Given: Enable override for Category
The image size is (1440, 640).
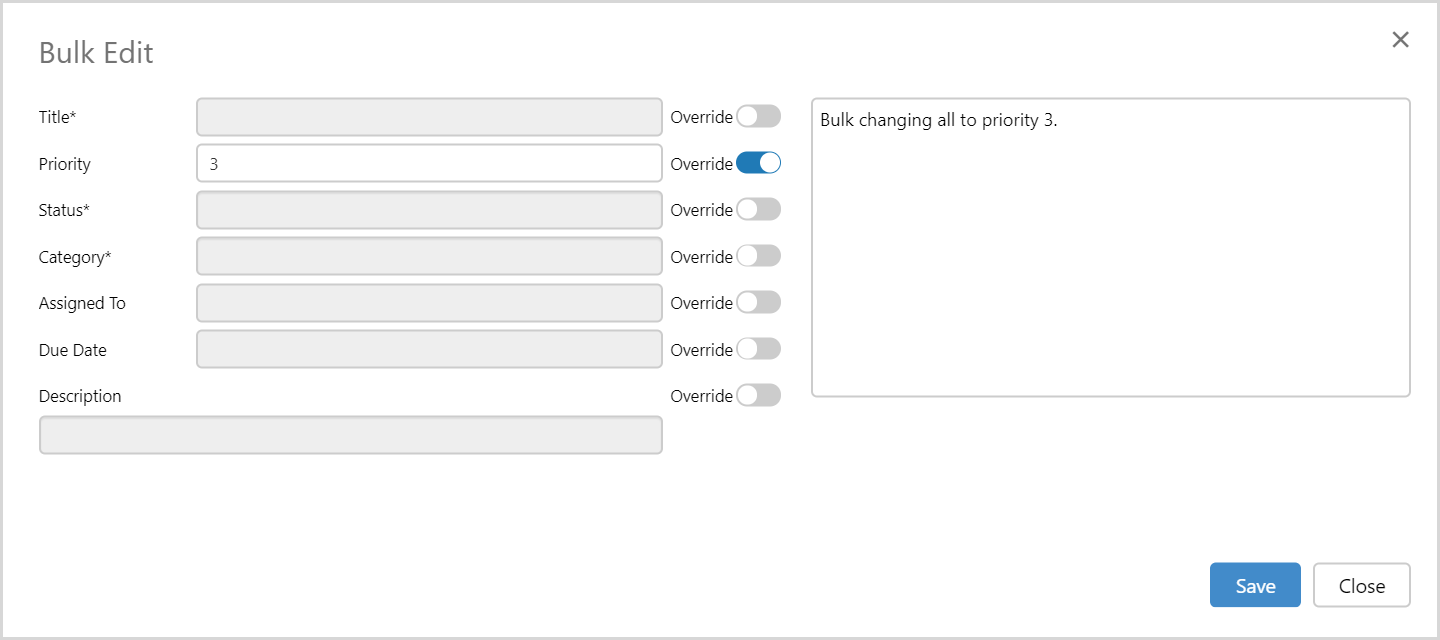Looking at the screenshot, I should [x=758, y=256].
